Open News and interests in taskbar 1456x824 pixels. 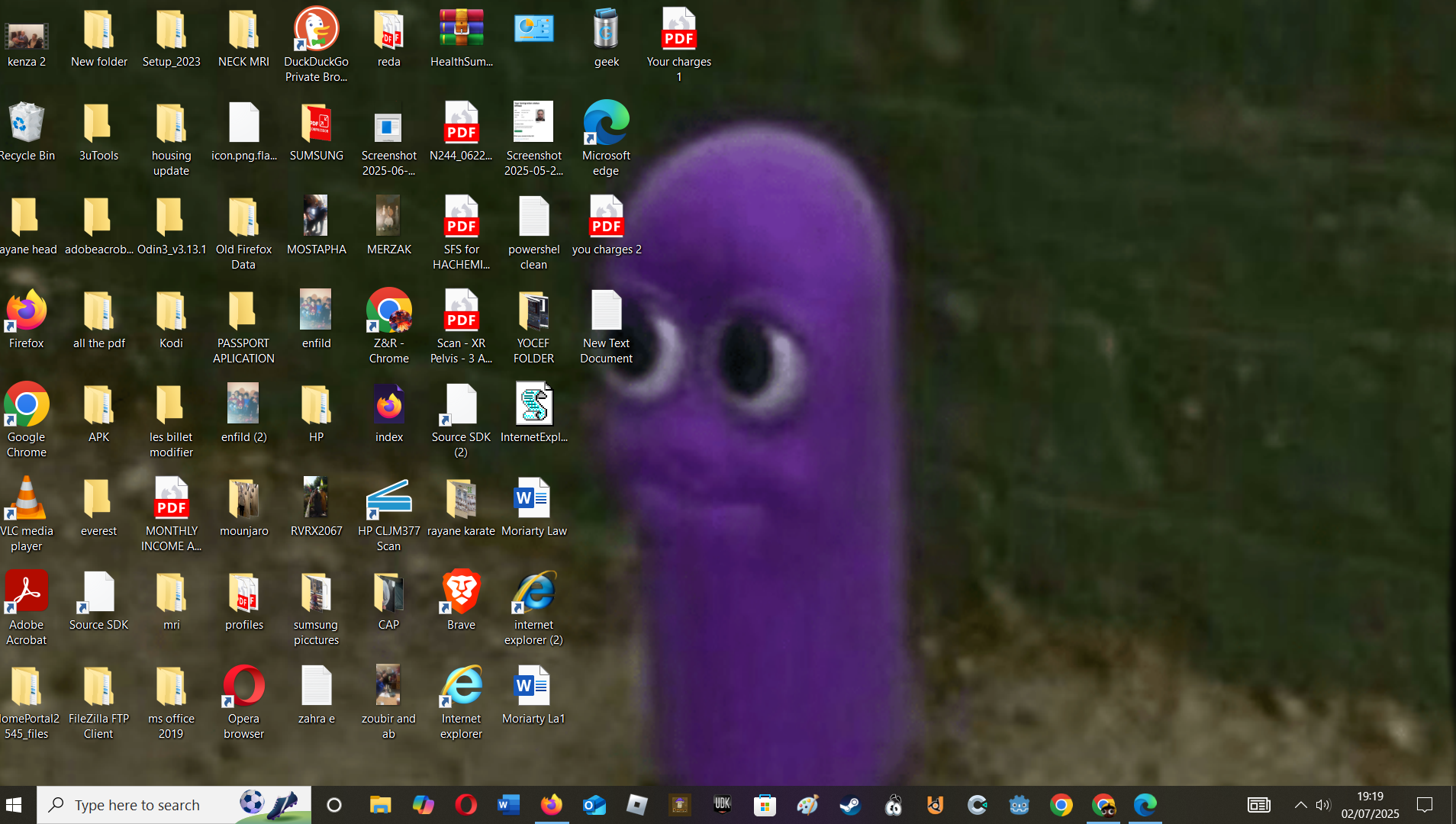[x=1259, y=805]
